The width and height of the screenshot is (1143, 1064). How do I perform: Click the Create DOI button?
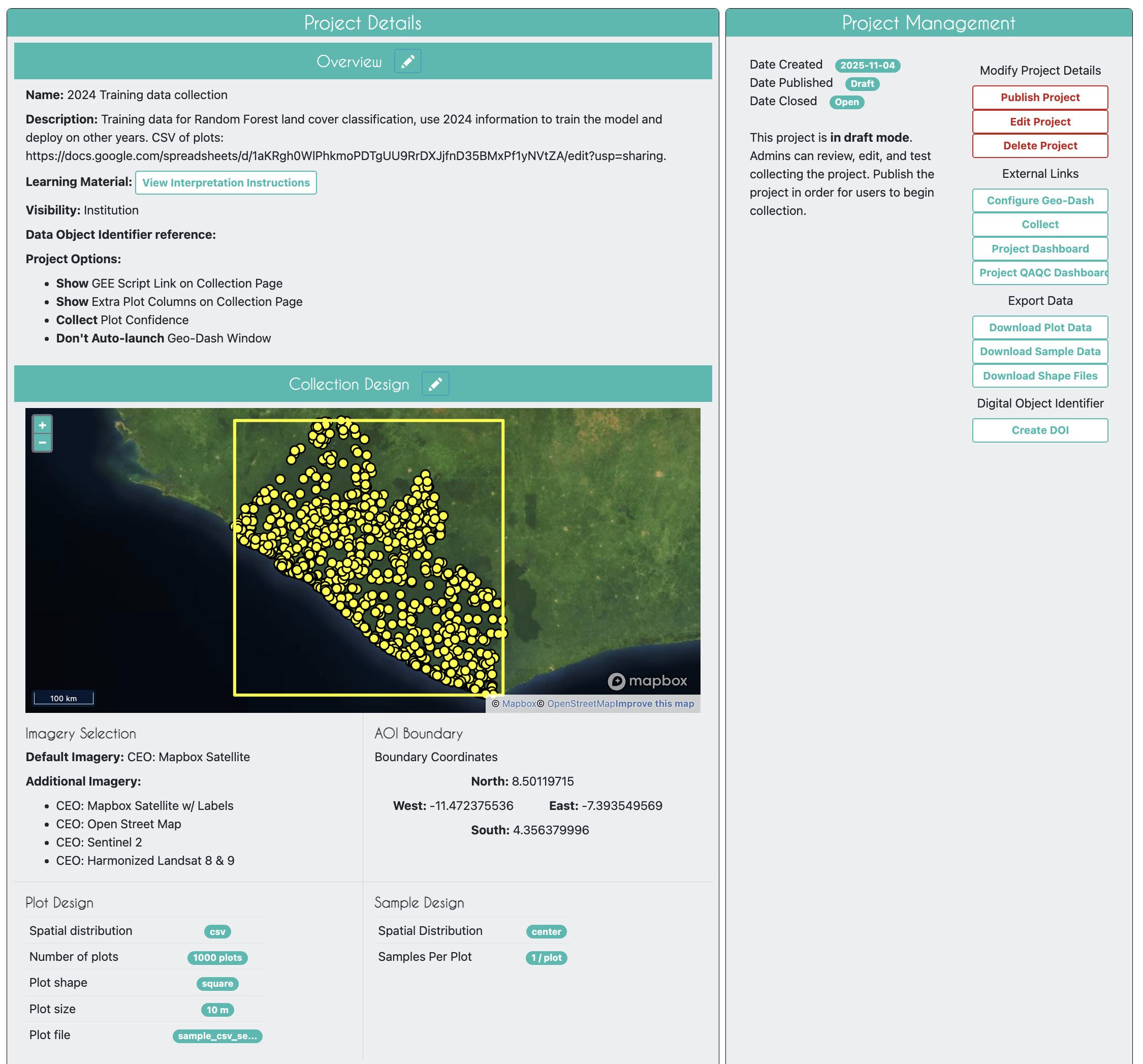point(1039,431)
